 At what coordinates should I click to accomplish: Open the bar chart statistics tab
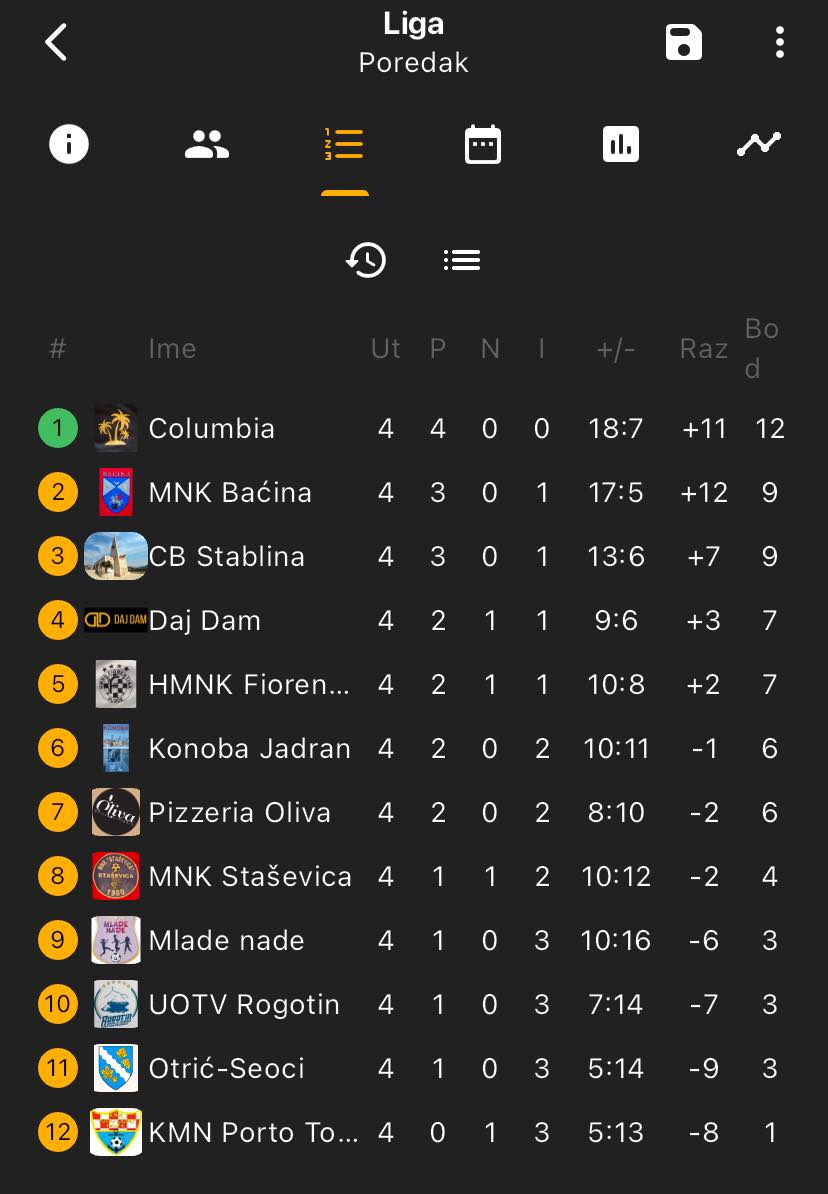tap(621, 144)
